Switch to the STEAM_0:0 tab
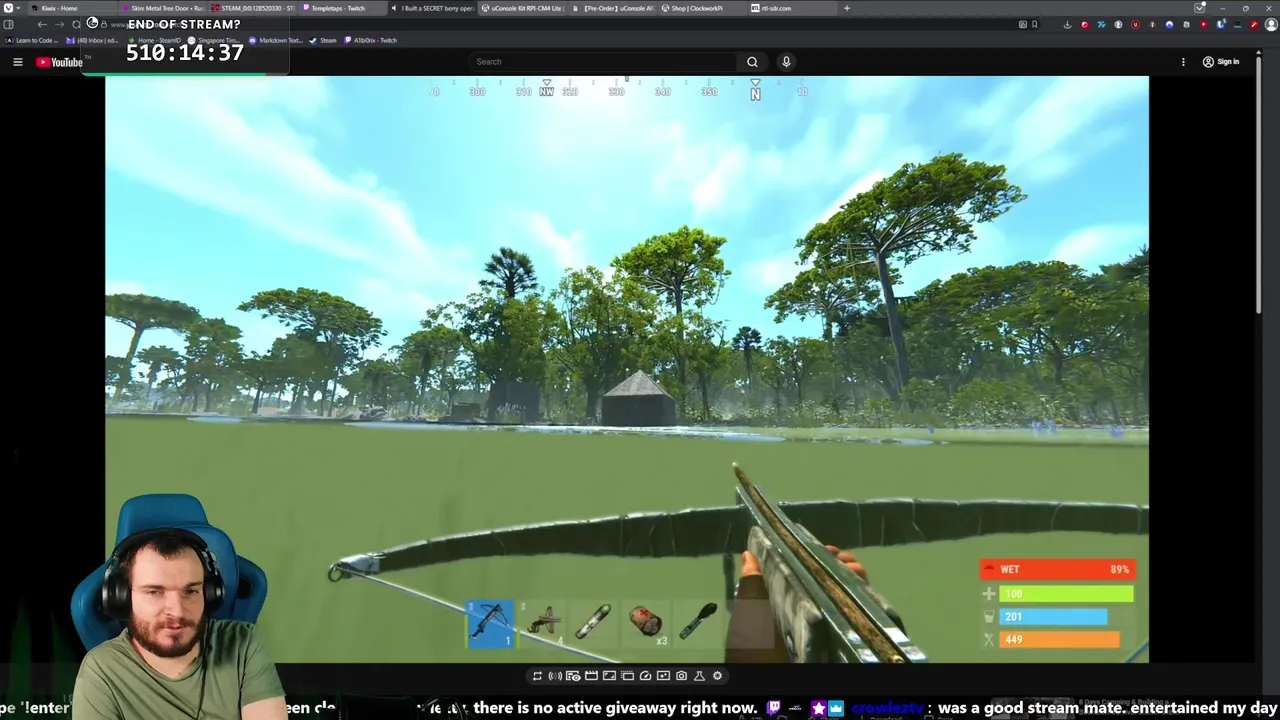Screen dimensions: 1280x720 (252, 8)
